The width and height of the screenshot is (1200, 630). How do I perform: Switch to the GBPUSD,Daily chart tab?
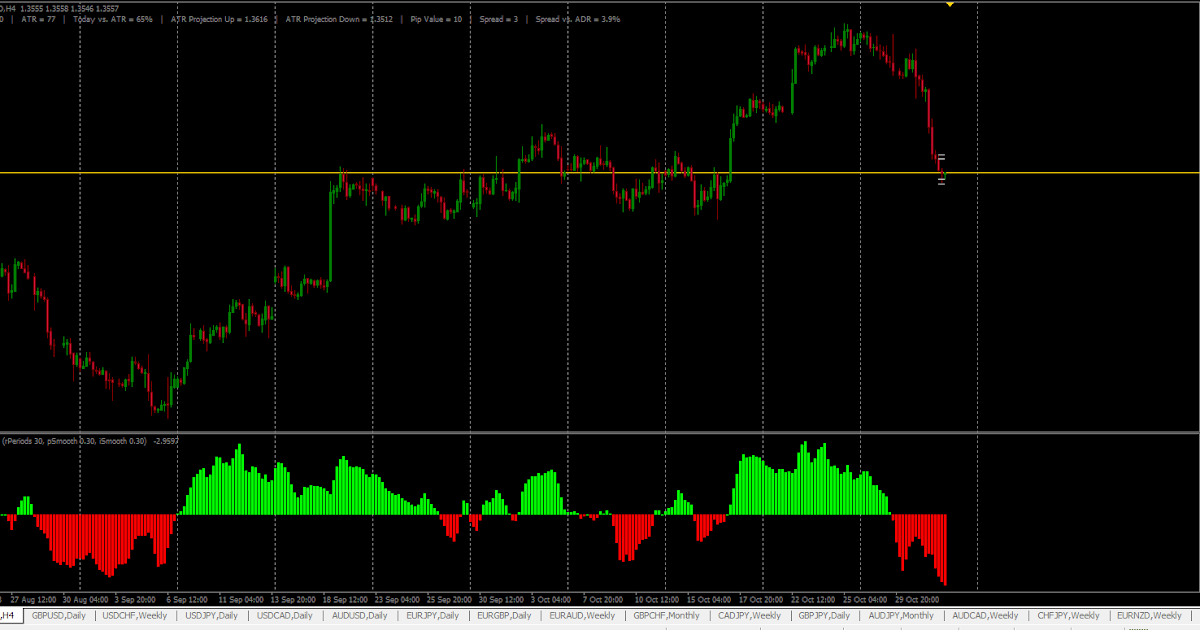[x=60, y=616]
